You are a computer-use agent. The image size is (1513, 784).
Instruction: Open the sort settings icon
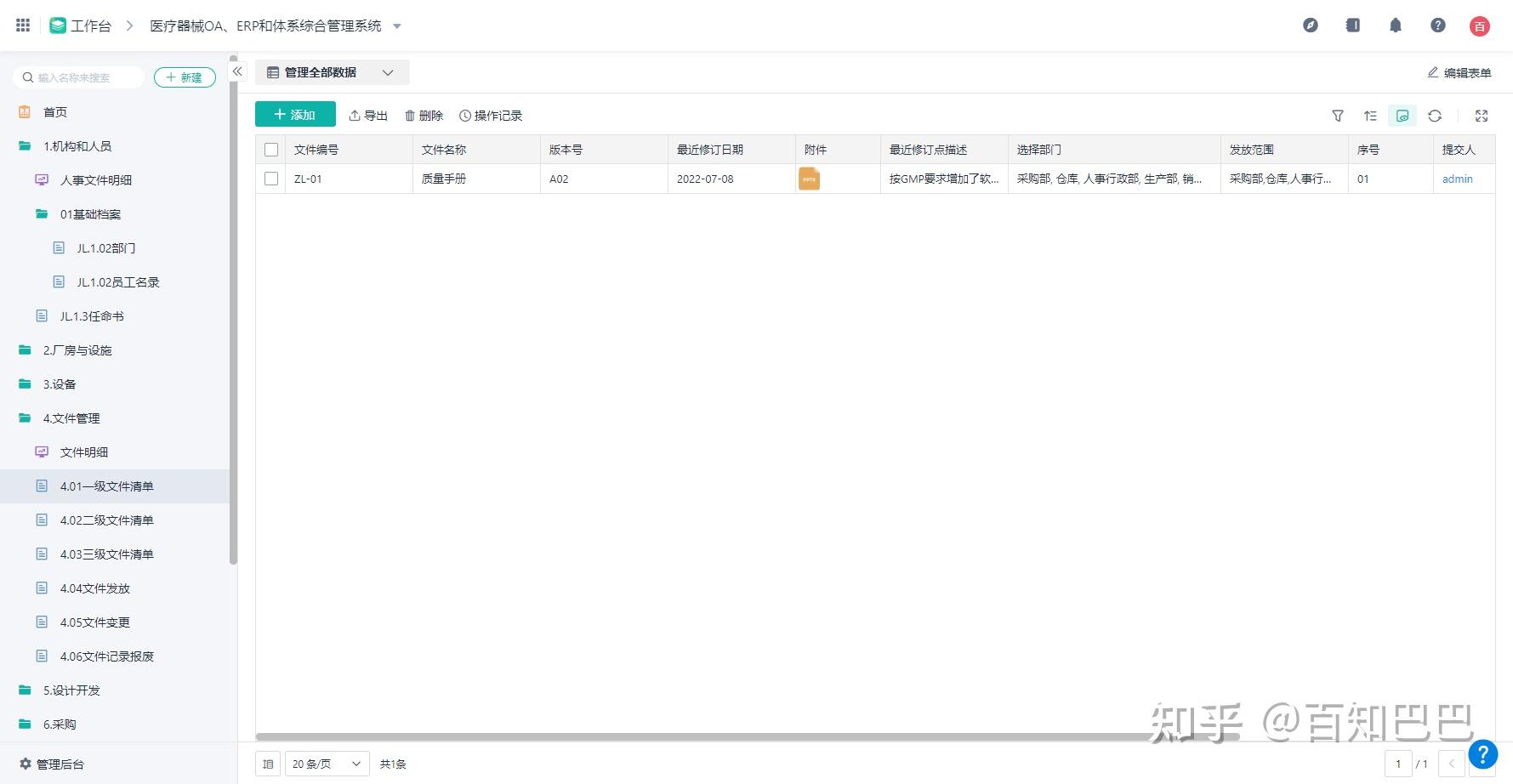point(1370,116)
